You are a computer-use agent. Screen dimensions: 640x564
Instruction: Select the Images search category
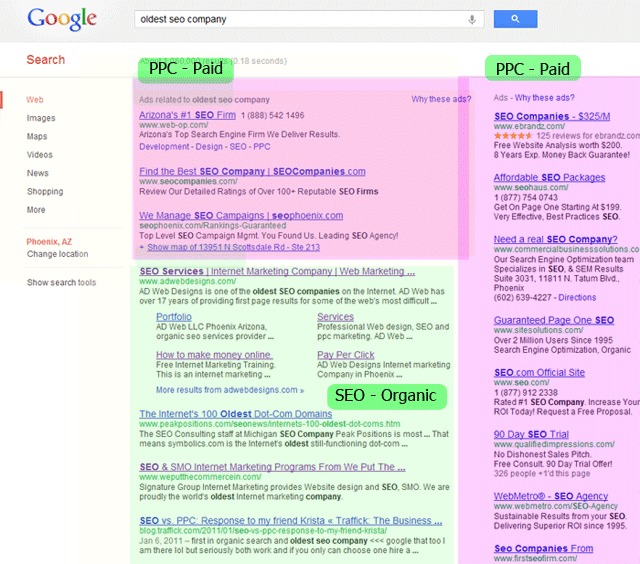coord(41,118)
